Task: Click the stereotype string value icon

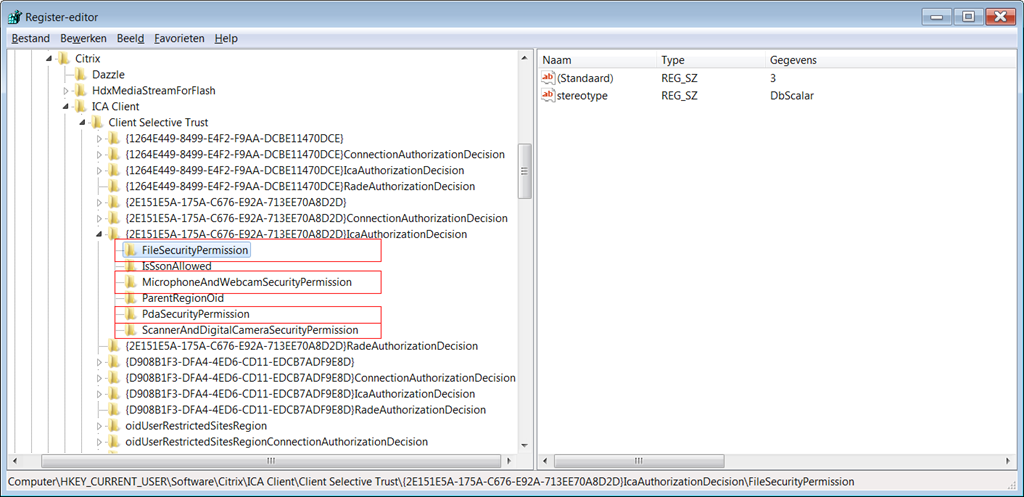Action: (547, 95)
